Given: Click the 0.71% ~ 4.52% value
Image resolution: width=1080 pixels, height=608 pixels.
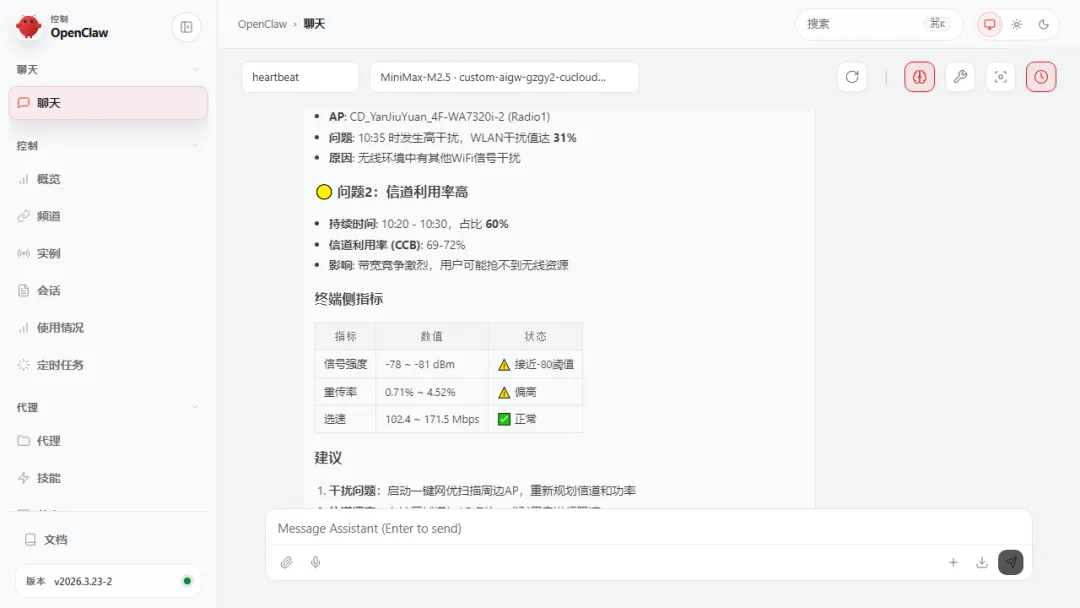Looking at the screenshot, I should click(420, 392).
